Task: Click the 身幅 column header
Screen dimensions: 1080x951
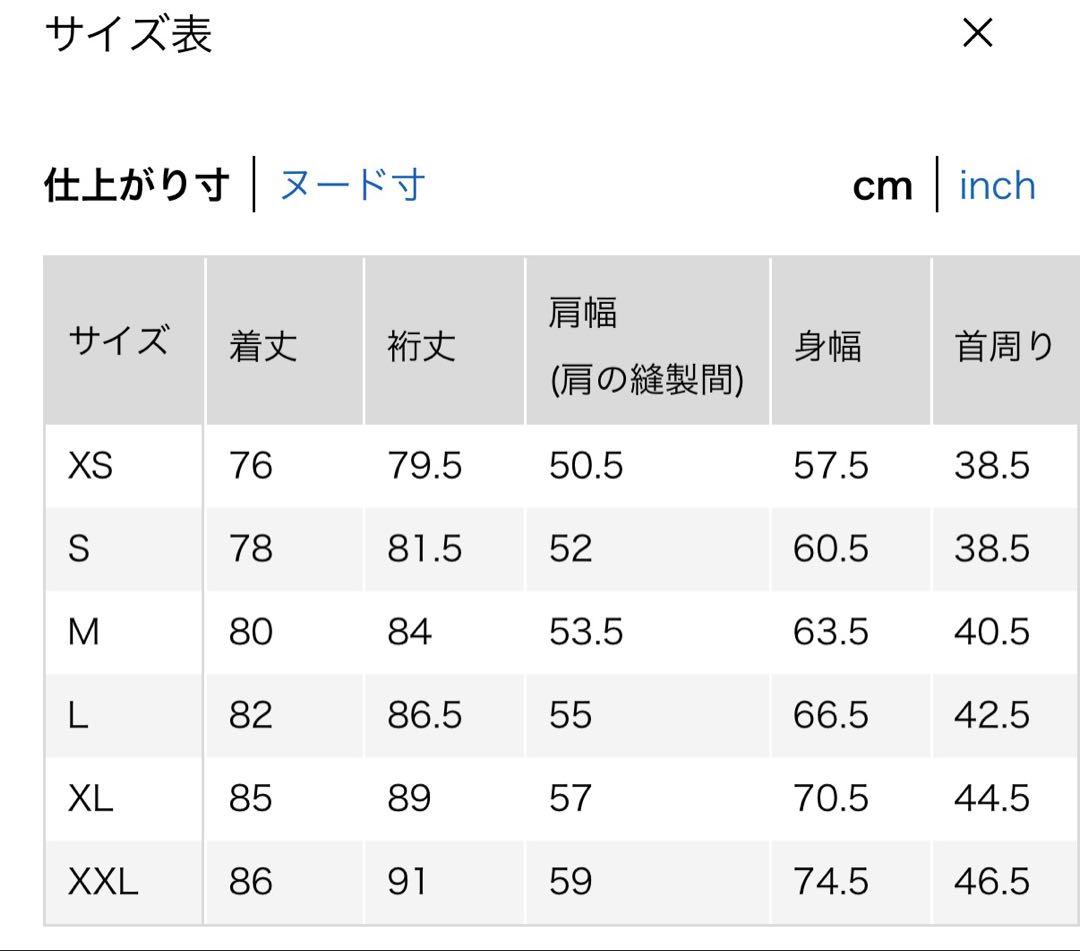Action: pos(827,346)
